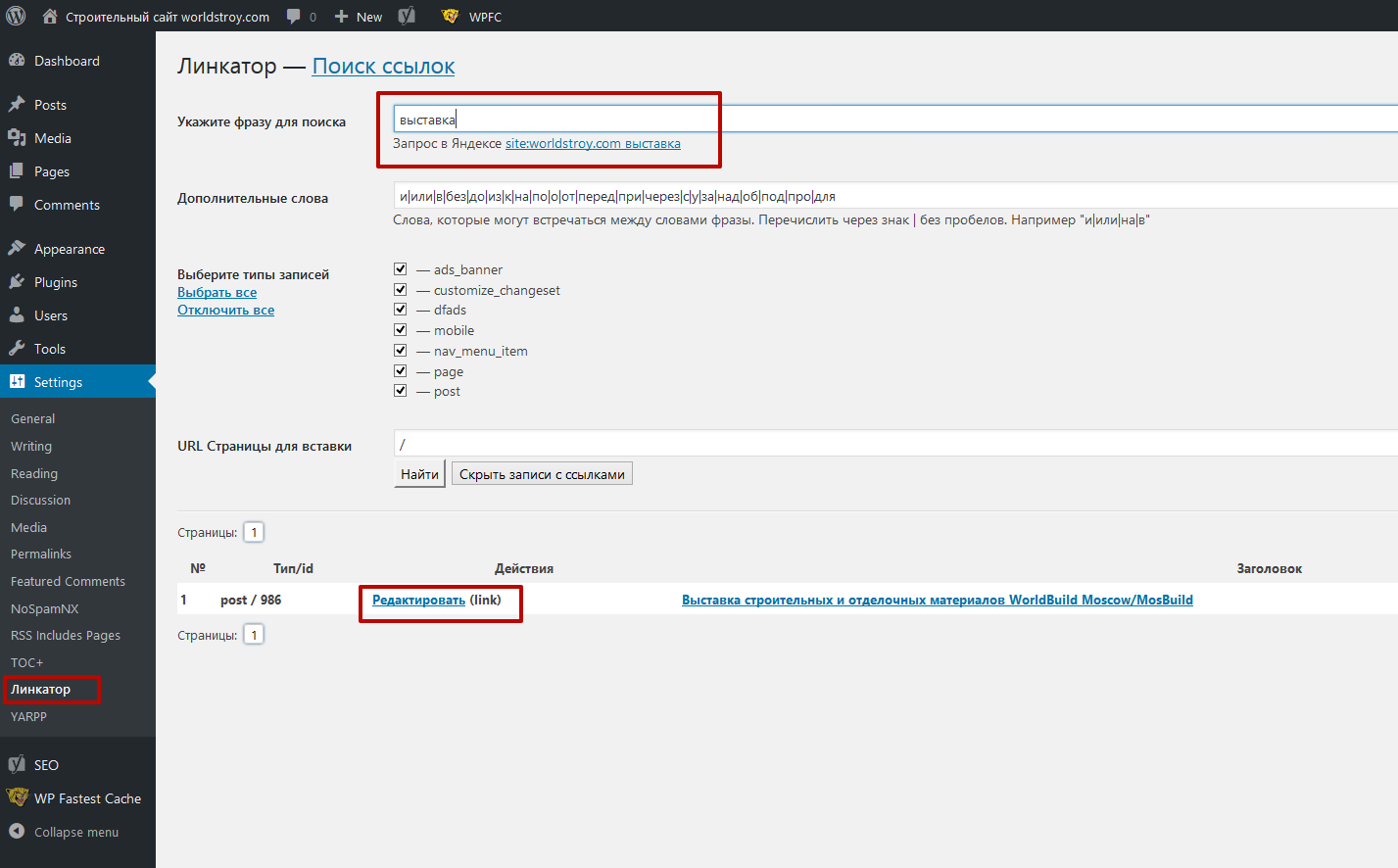This screenshot has width=1398, height=868.
Task: Open YARPP settings
Action: (28, 716)
